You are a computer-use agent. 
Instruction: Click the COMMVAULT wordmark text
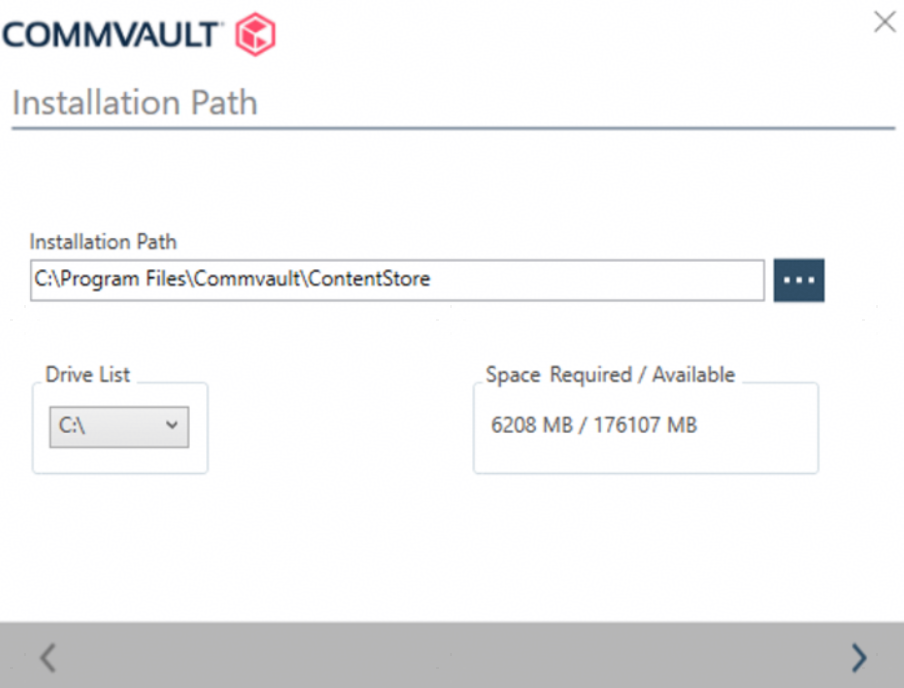(112, 35)
